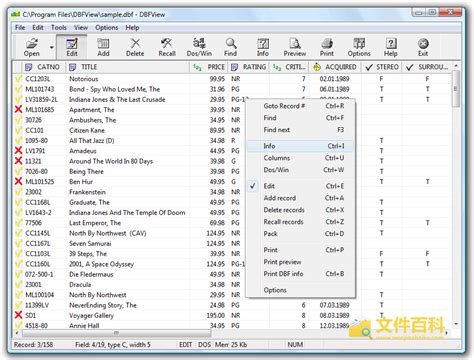Open the File menu

pyautogui.click(x=20, y=28)
